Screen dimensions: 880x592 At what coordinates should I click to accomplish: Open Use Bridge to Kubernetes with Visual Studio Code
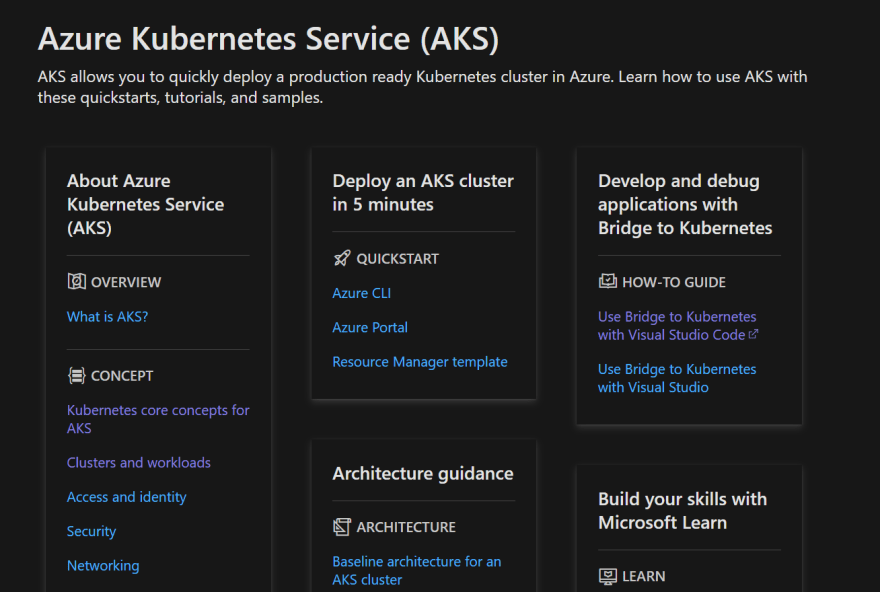(x=678, y=325)
